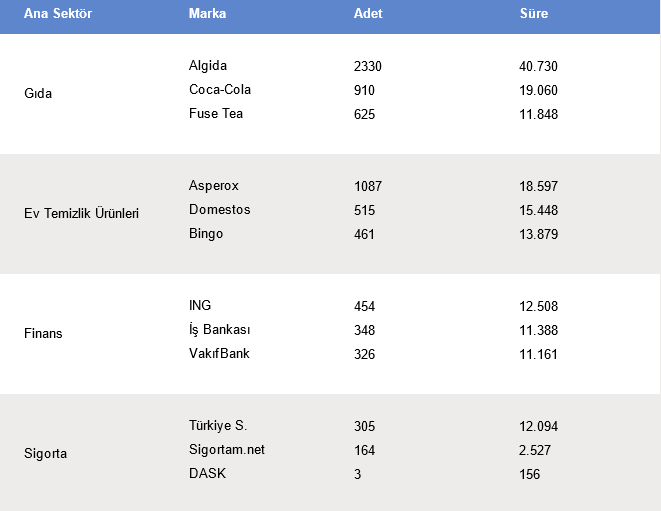Select Algida's 40.730 duration value
Image resolution: width=661 pixels, height=511 pixels.
click(538, 66)
